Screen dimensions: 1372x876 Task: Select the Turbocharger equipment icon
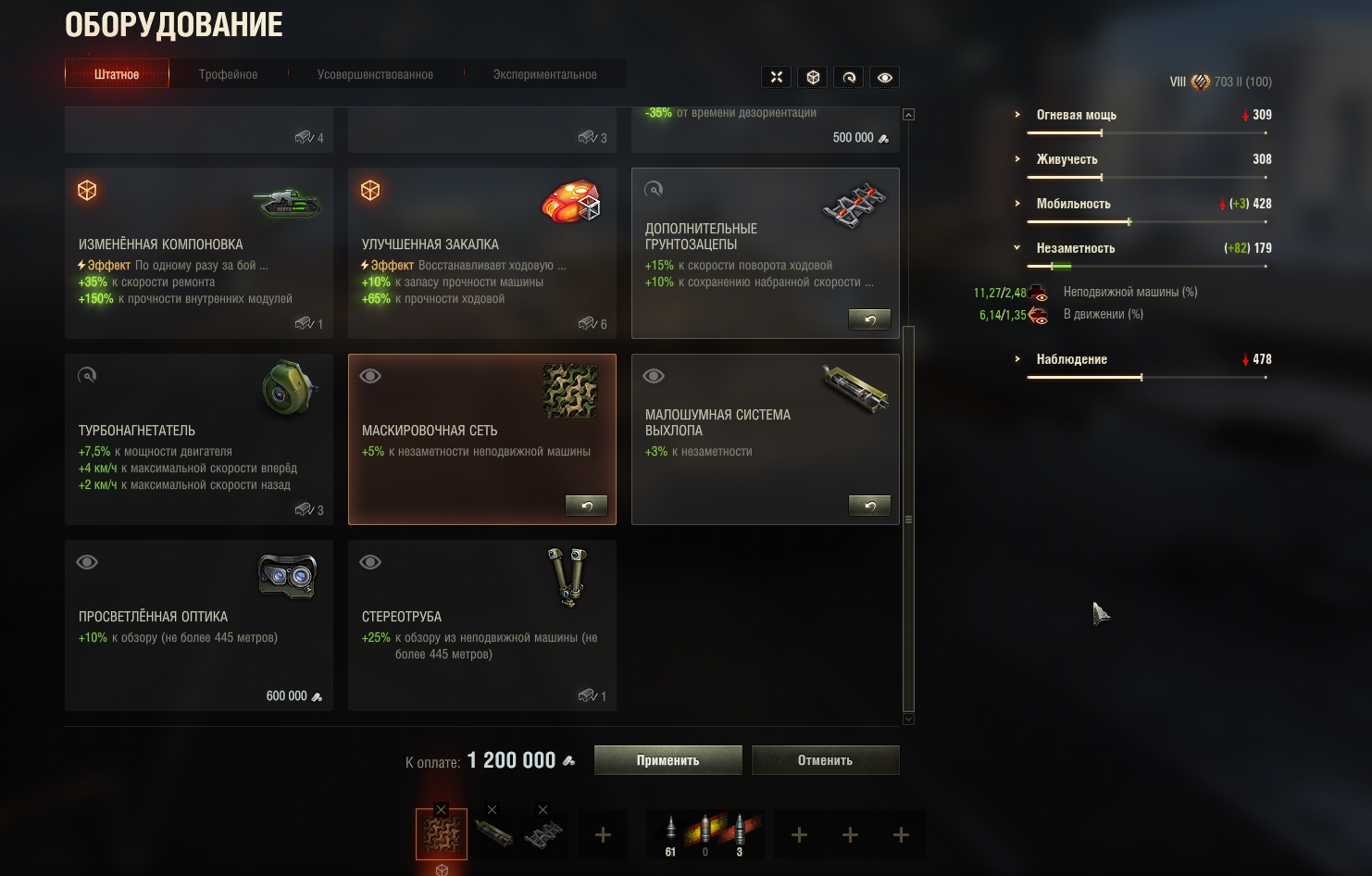(x=290, y=389)
